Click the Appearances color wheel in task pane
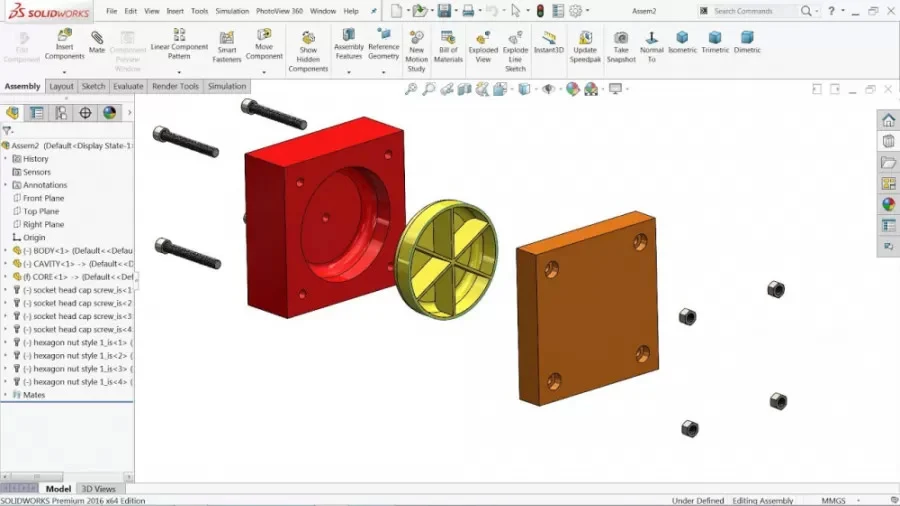 point(889,204)
